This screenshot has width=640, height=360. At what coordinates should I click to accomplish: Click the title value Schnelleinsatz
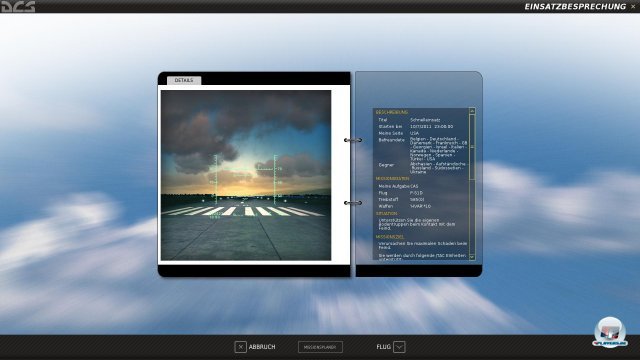(425, 120)
